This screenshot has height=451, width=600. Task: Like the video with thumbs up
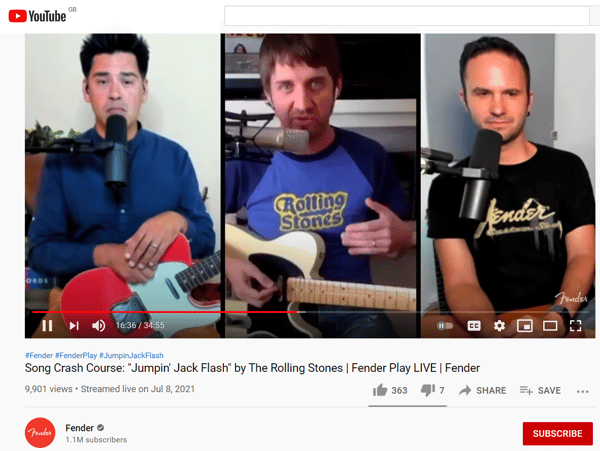(x=390, y=390)
